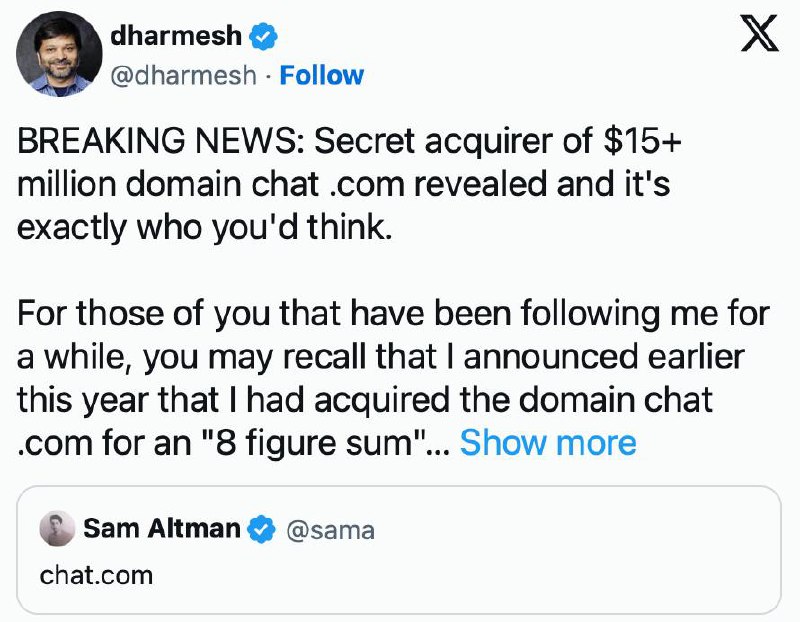Viewport: 800px width, 622px height.
Task: Click dharmesh's blue verified badge
Action: tap(263, 36)
